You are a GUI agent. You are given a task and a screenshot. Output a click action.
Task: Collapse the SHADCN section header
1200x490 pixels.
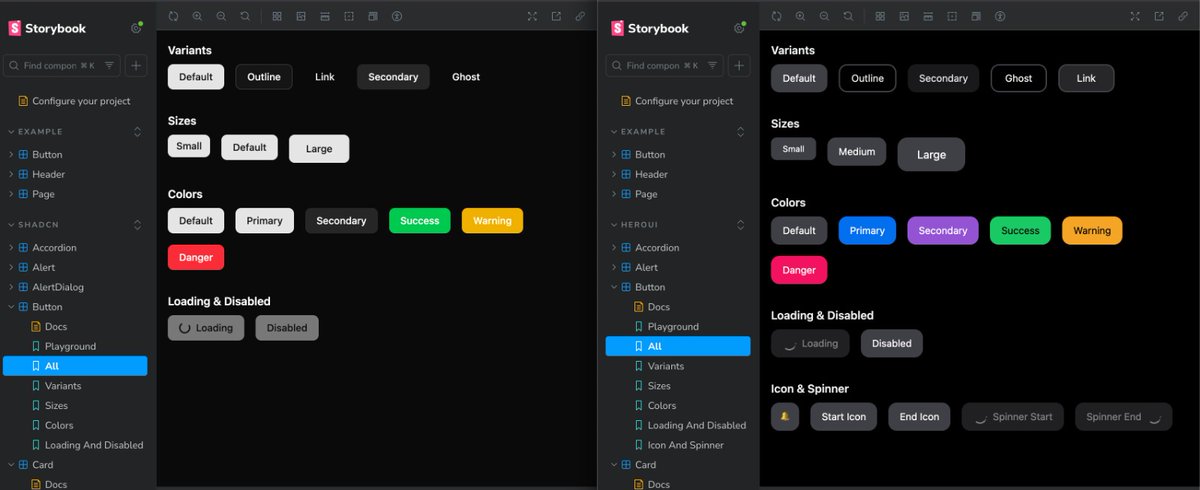[x=40, y=225]
